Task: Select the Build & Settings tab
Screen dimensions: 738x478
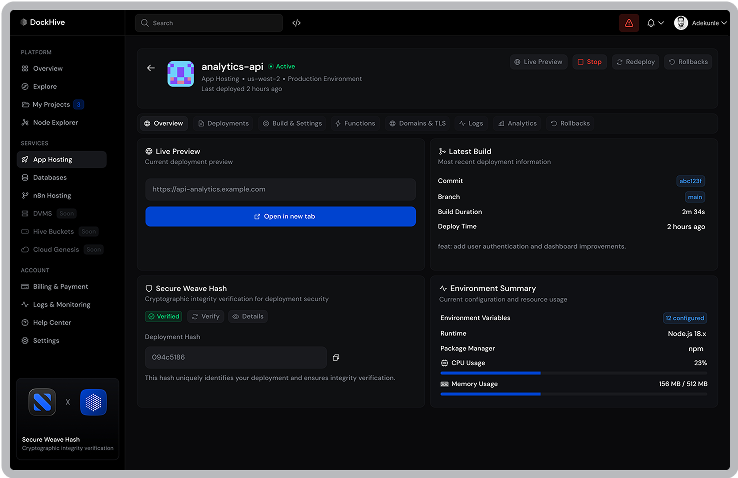Action: pyautogui.click(x=292, y=123)
